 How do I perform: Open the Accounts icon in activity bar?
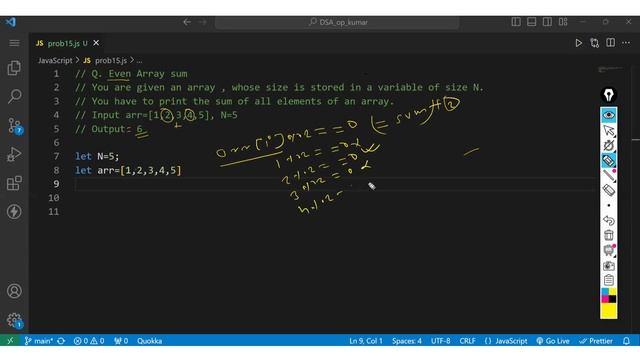(14, 291)
